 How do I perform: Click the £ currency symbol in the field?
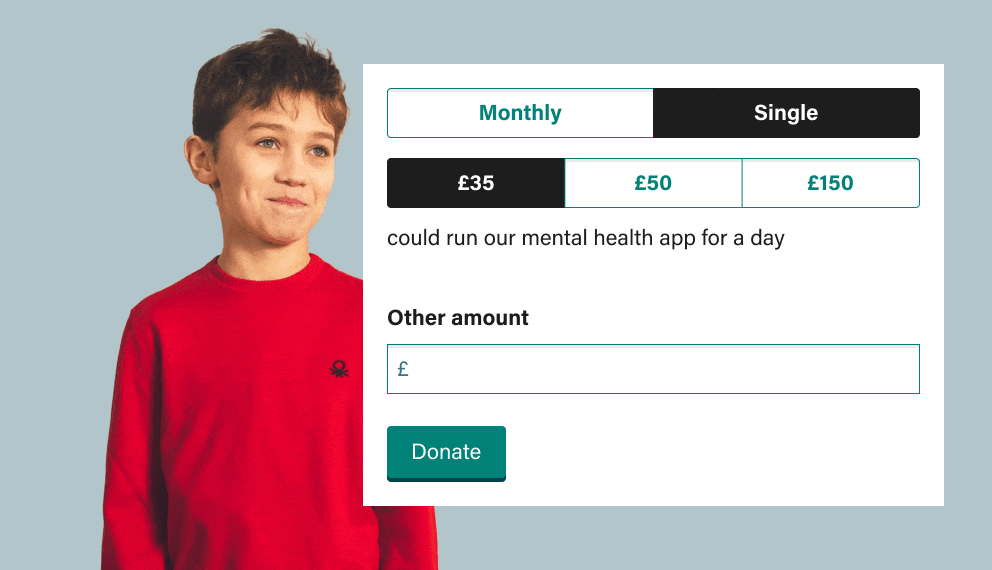[403, 368]
